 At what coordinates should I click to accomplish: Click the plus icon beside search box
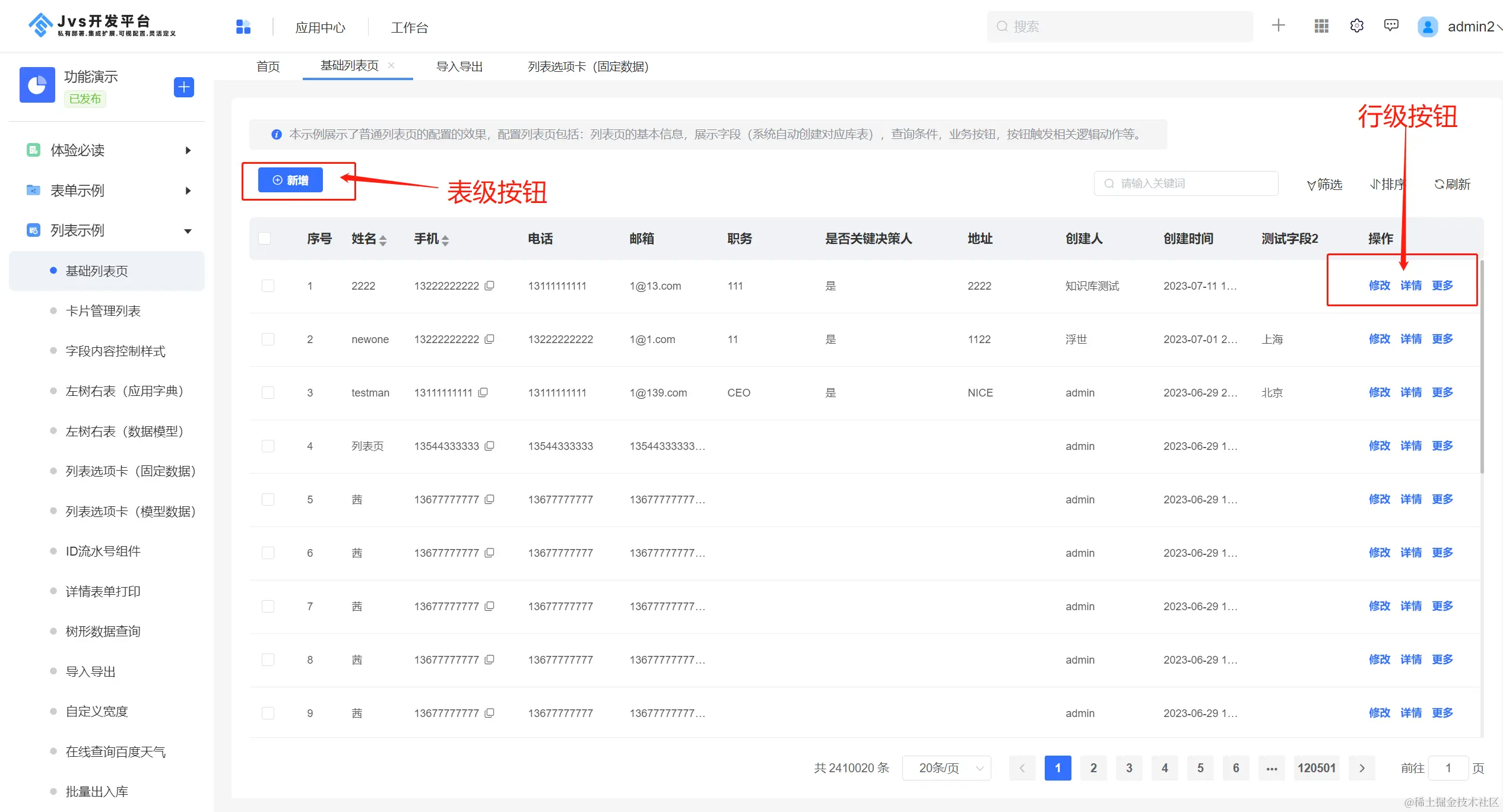(1278, 26)
